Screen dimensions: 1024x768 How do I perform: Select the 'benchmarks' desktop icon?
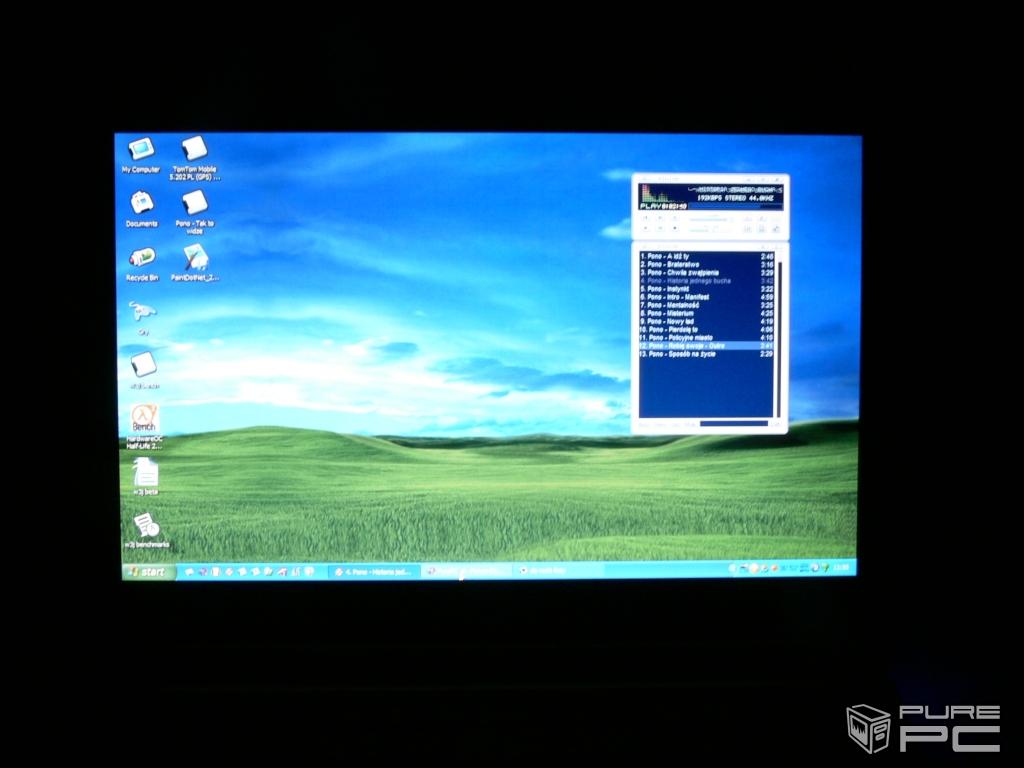pyautogui.click(x=146, y=530)
